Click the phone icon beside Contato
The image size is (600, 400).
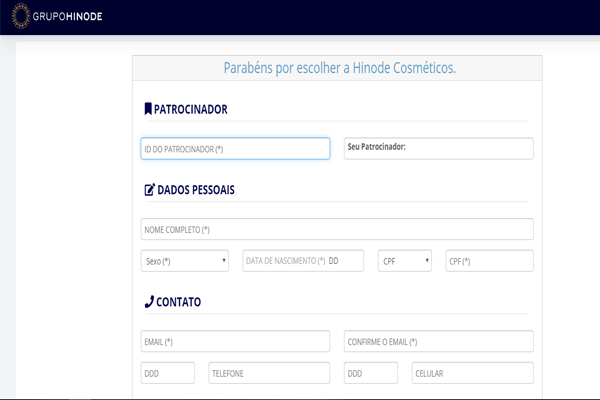[x=149, y=301]
